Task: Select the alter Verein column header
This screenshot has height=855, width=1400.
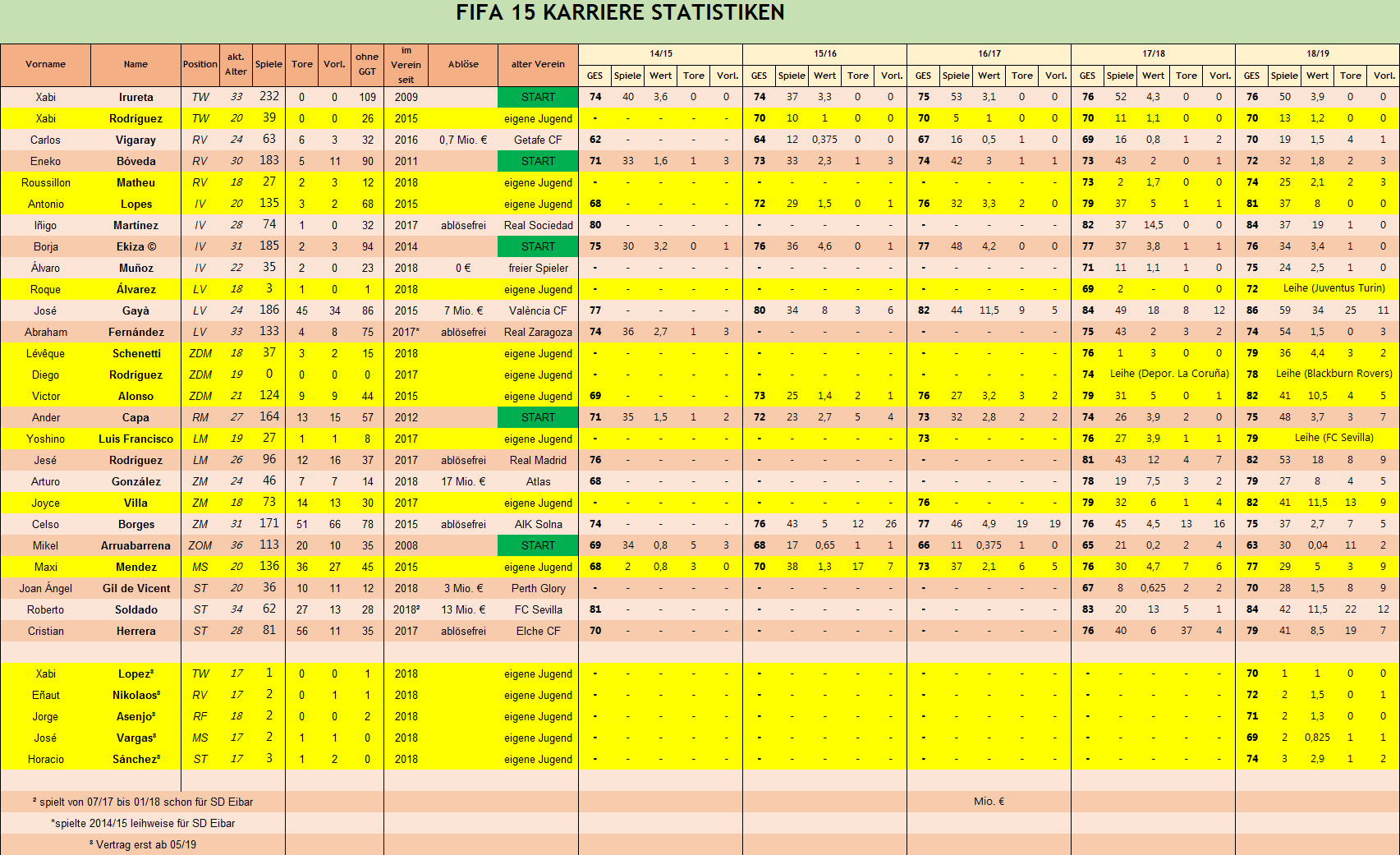Action: point(538,64)
